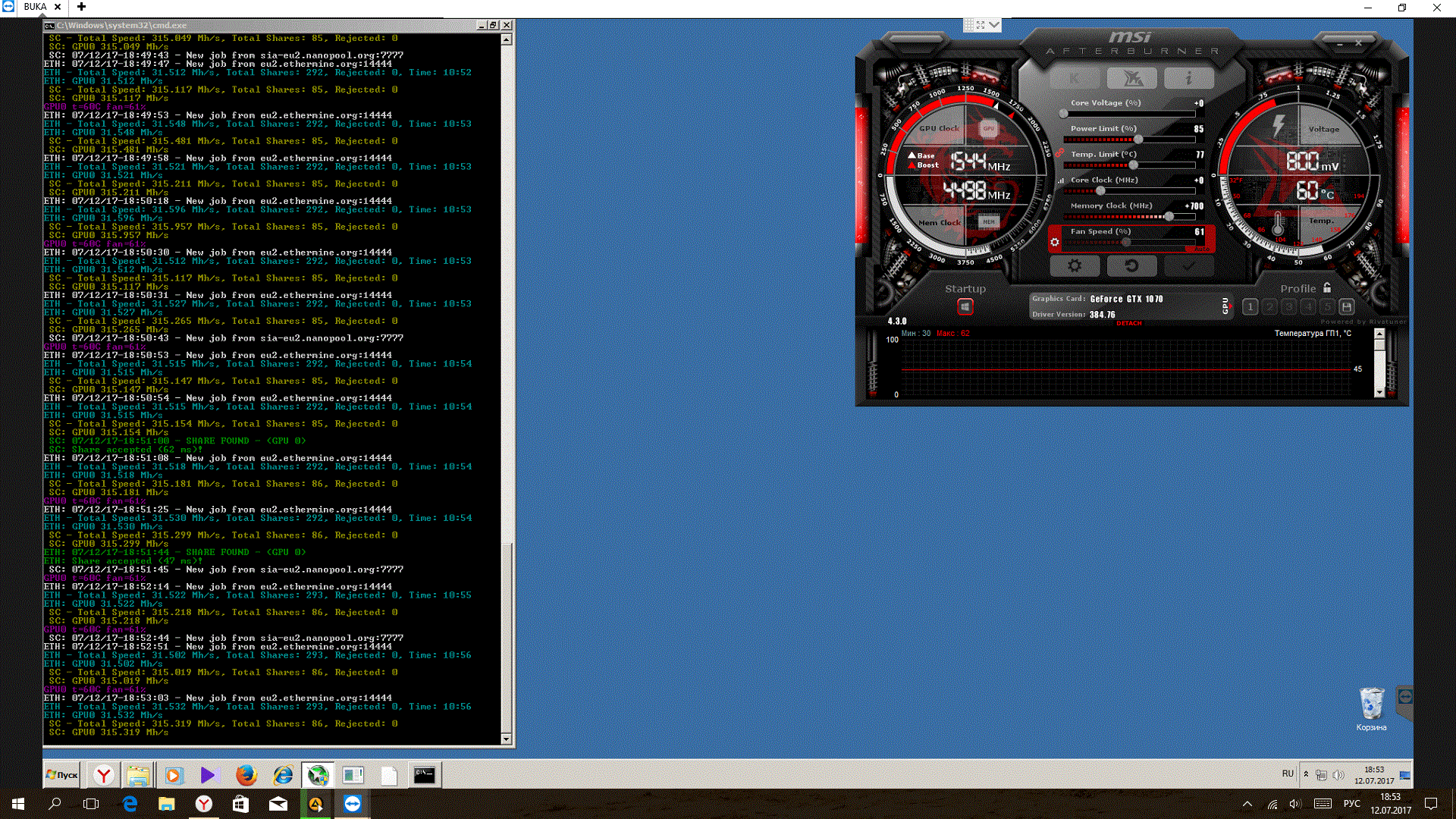Click the Afterburner jet fighter logo button
This screenshot has width=1456, height=819.
pyautogui.click(x=1131, y=77)
